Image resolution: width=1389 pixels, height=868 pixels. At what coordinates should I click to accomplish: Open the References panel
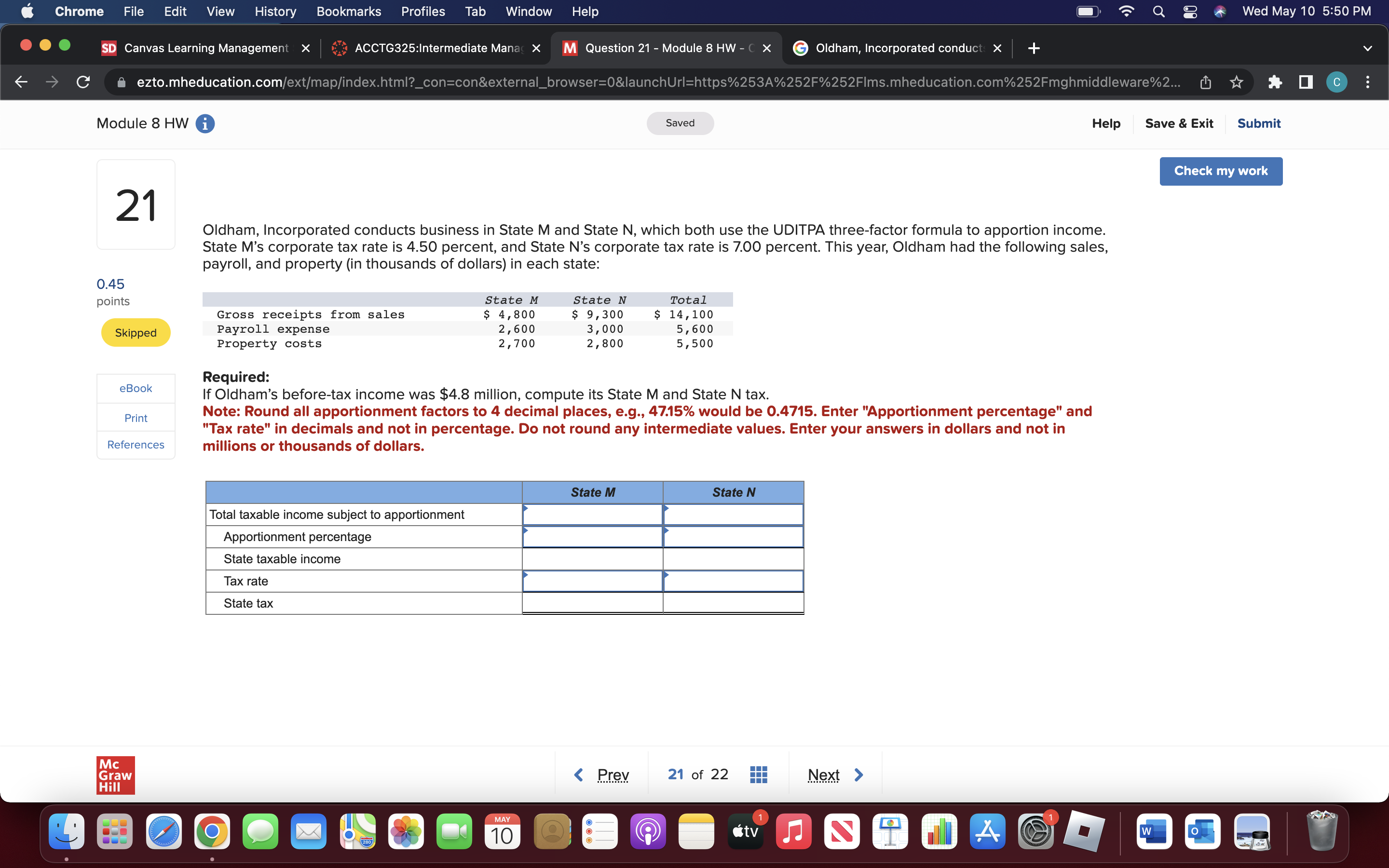click(x=136, y=444)
